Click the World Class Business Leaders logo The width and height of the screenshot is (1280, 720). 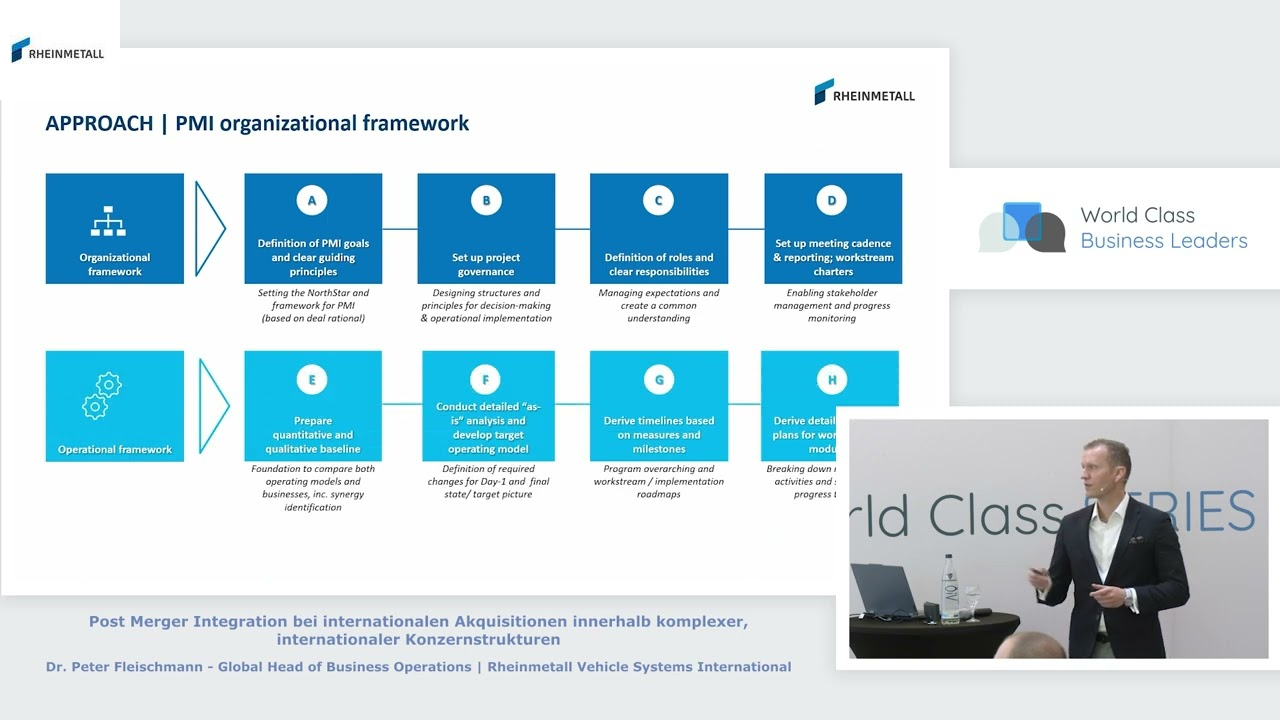click(x=1113, y=228)
